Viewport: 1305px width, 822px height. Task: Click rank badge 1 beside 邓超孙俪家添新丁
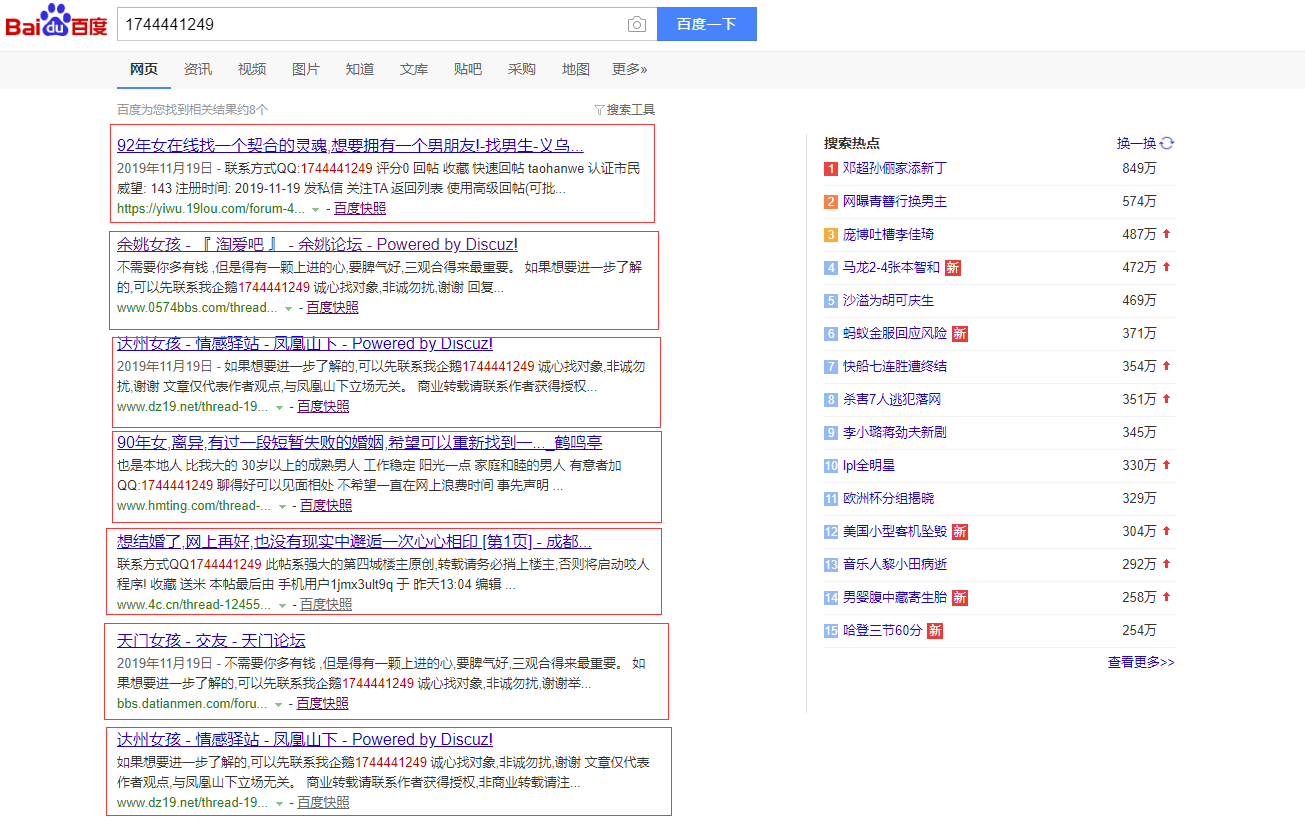click(x=830, y=168)
